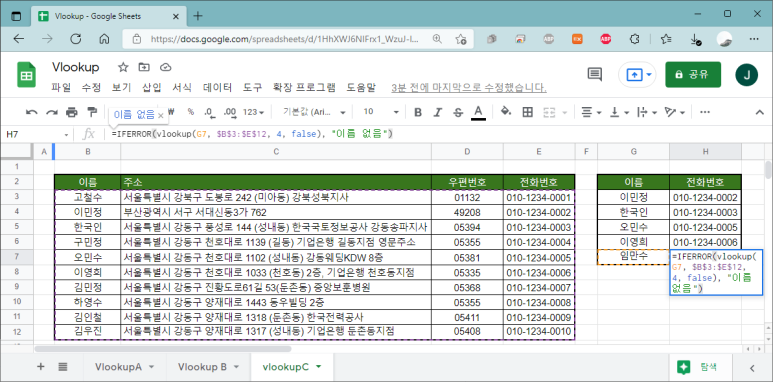Open the font size dropdown
The width and height of the screenshot is (773, 382).
pyautogui.click(x=381, y=112)
